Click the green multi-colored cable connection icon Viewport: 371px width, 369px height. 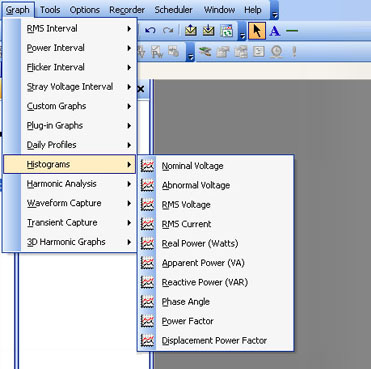tap(205, 51)
